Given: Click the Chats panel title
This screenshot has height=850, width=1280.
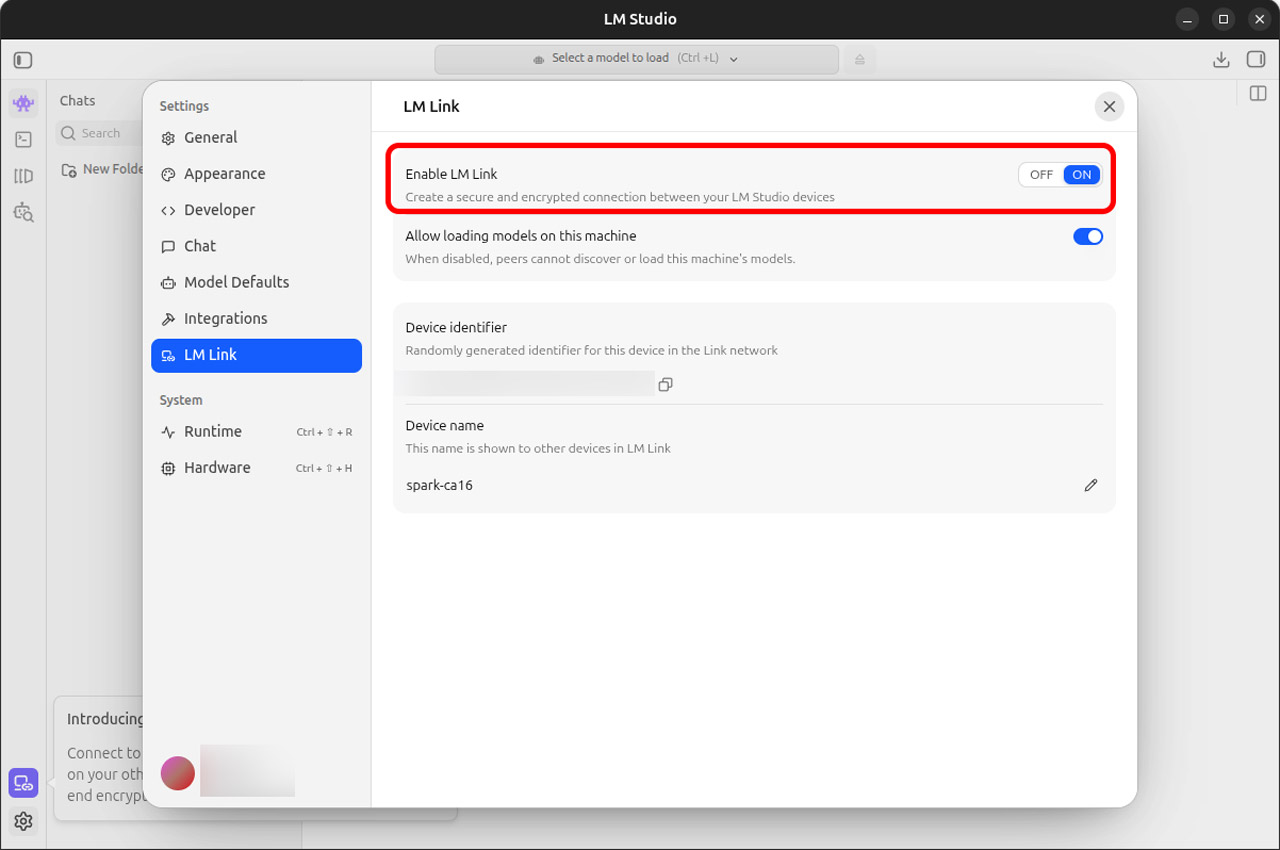Looking at the screenshot, I should pos(77,101).
